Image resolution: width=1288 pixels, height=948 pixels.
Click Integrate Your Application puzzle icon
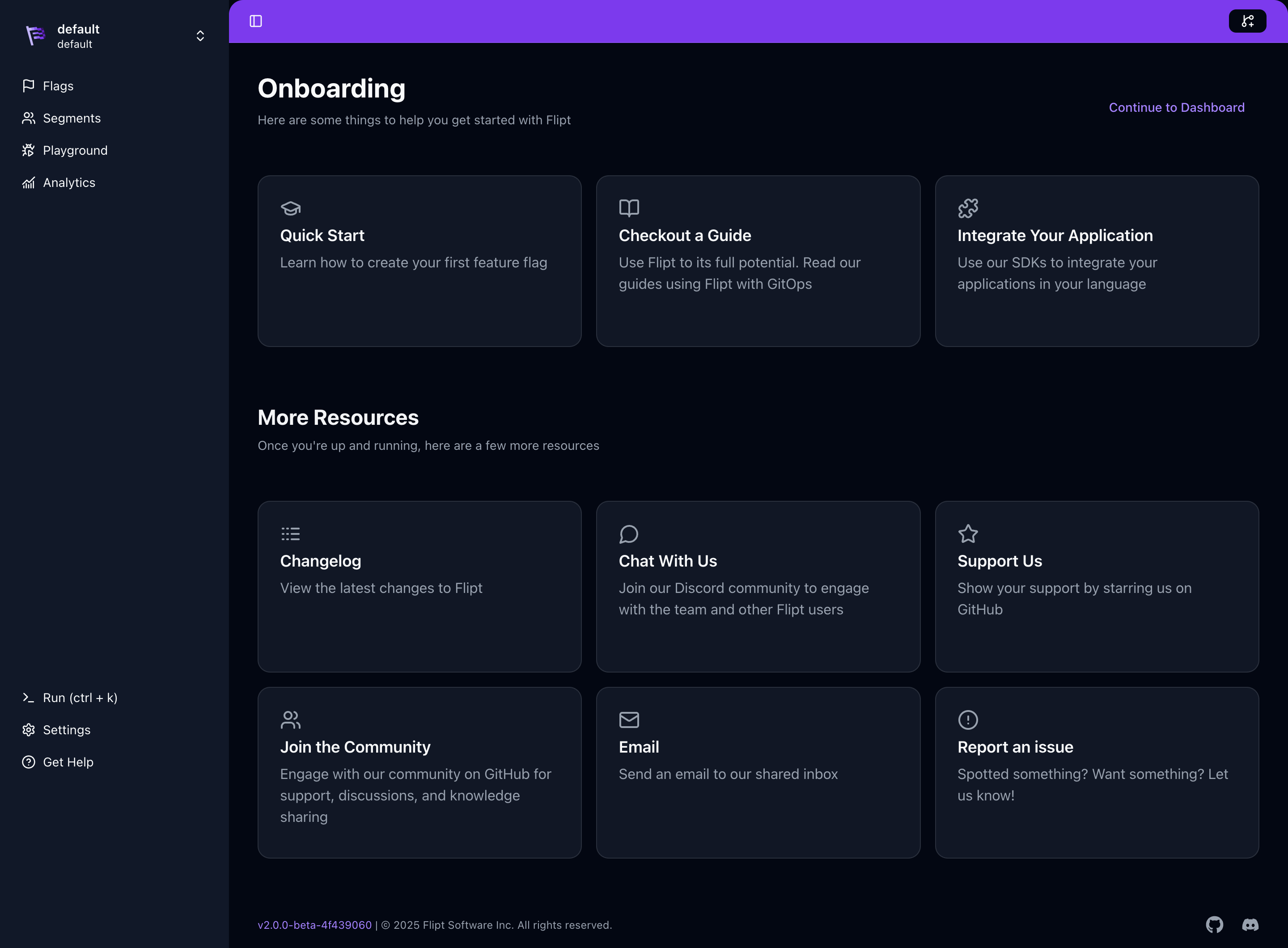click(x=968, y=208)
